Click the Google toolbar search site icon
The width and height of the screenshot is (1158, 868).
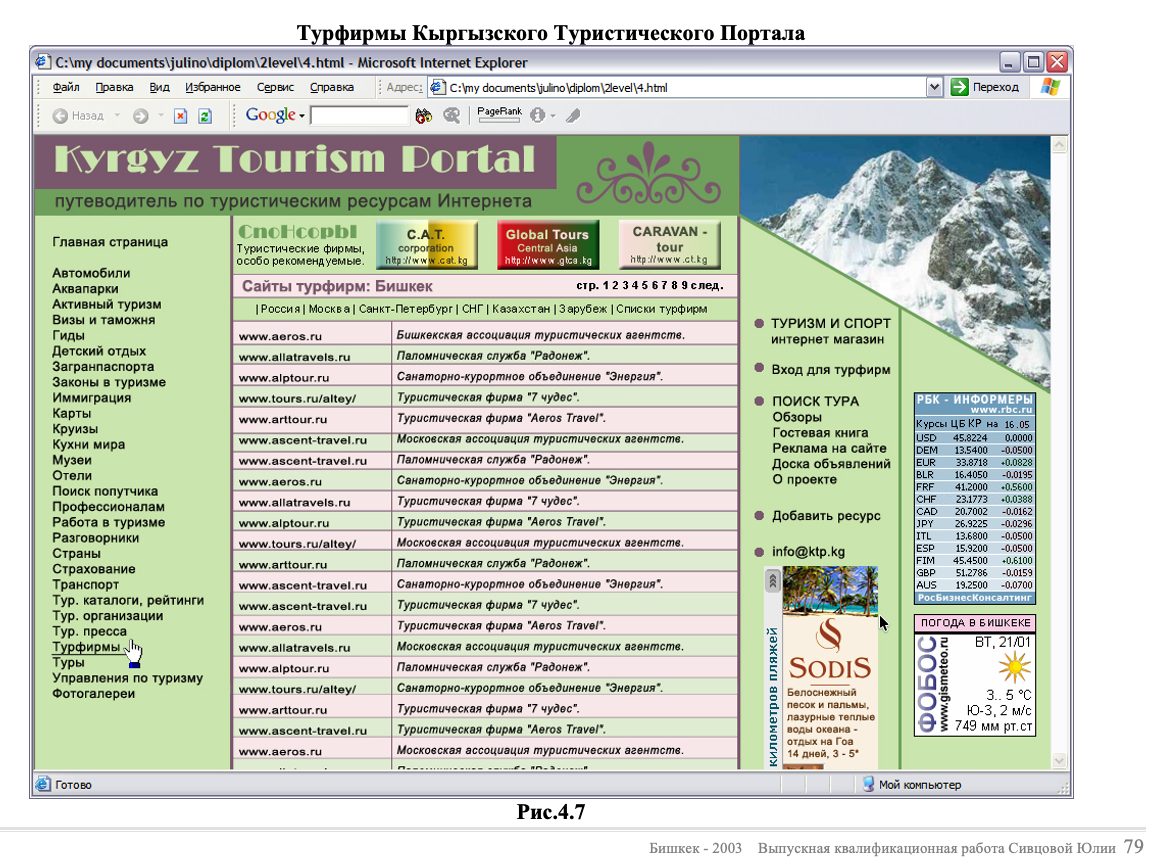pos(451,115)
